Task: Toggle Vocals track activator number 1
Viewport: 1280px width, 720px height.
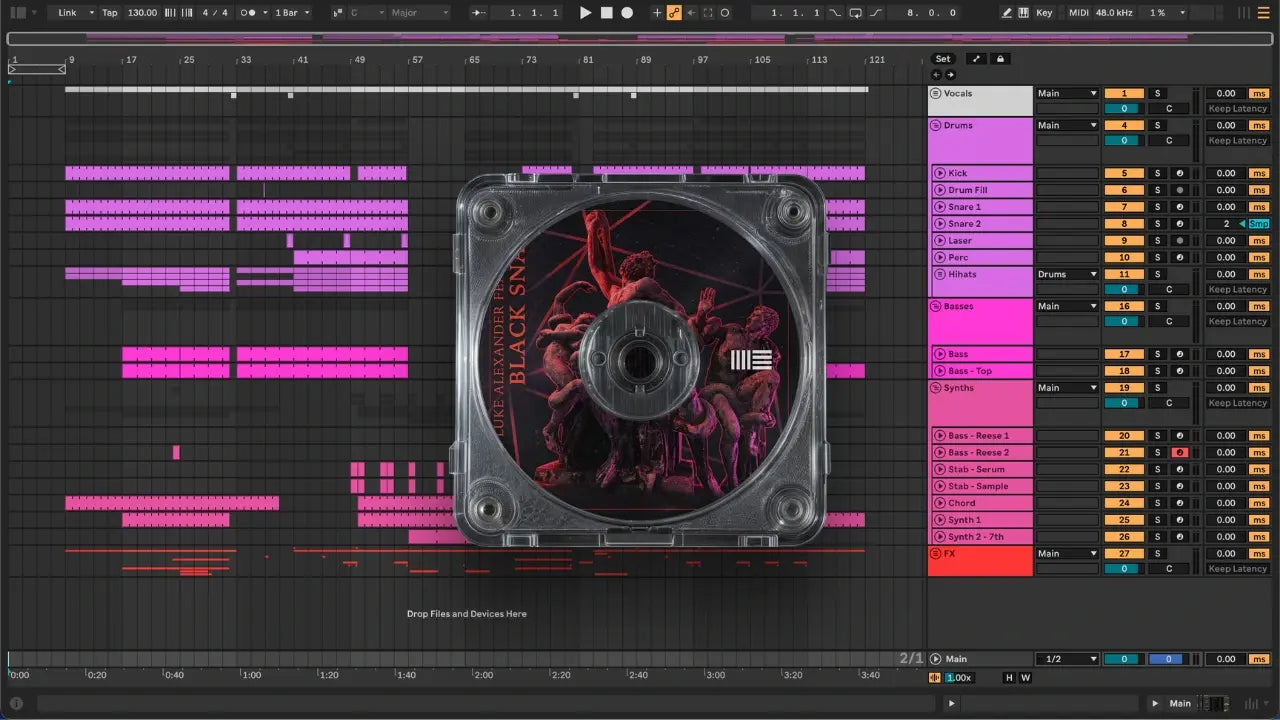Action: click(1124, 94)
